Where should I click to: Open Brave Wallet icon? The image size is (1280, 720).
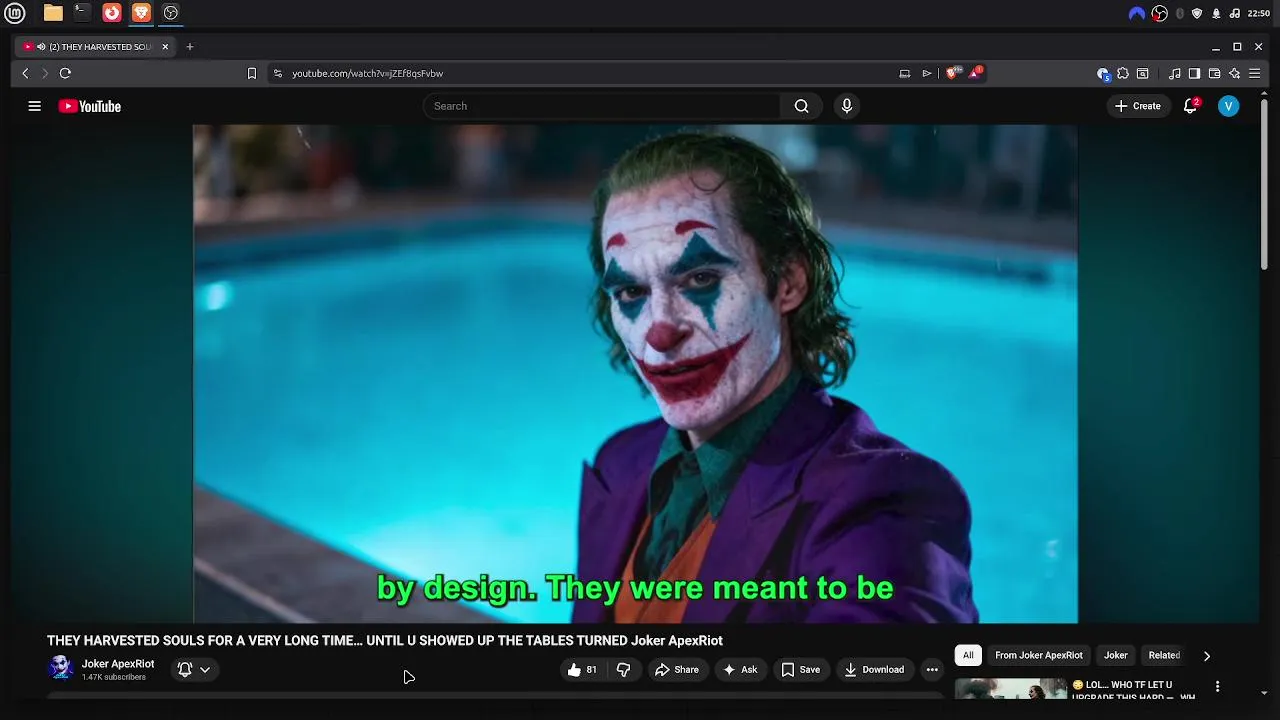(1214, 73)
